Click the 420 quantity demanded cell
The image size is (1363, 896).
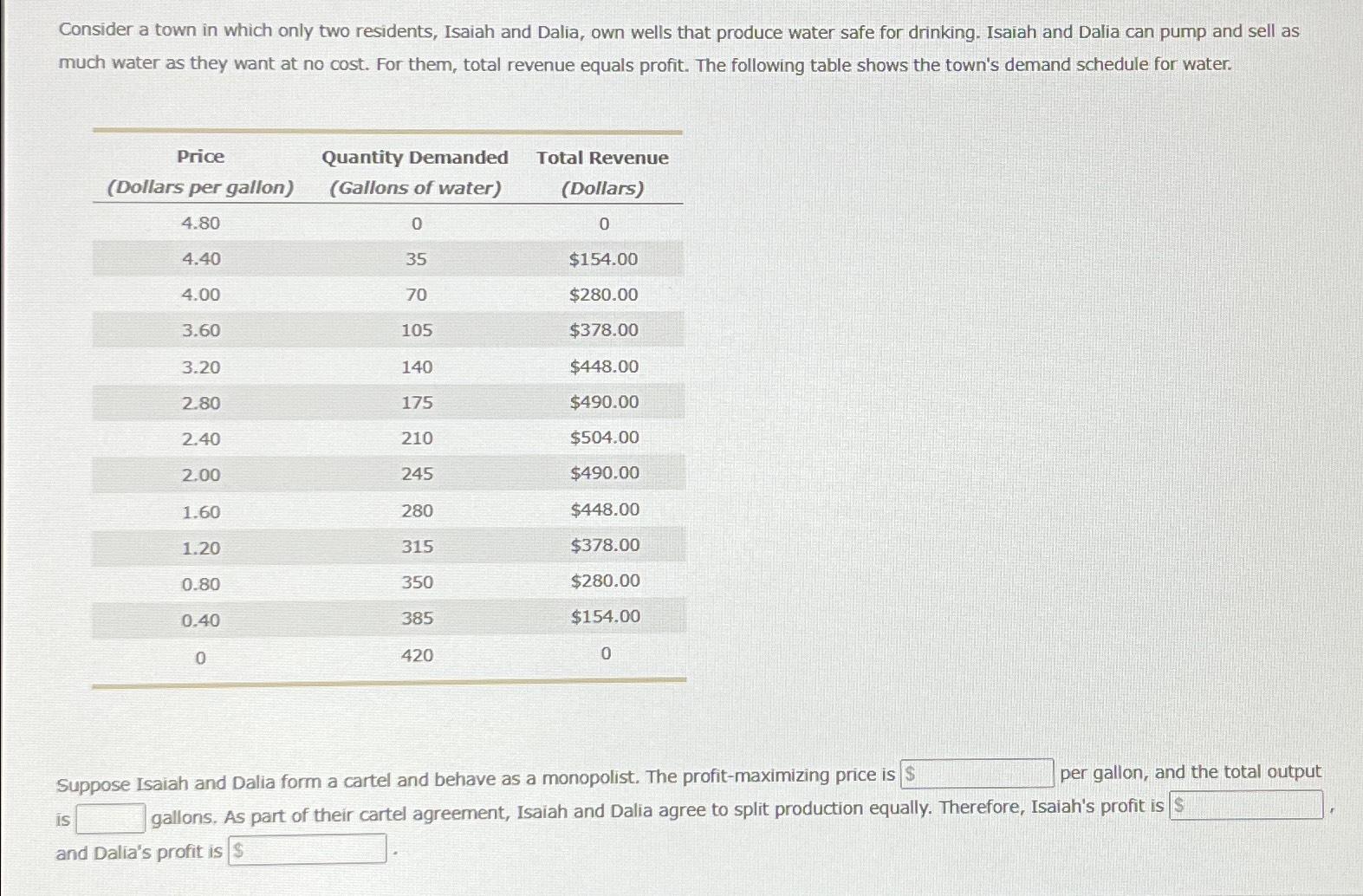417,656
